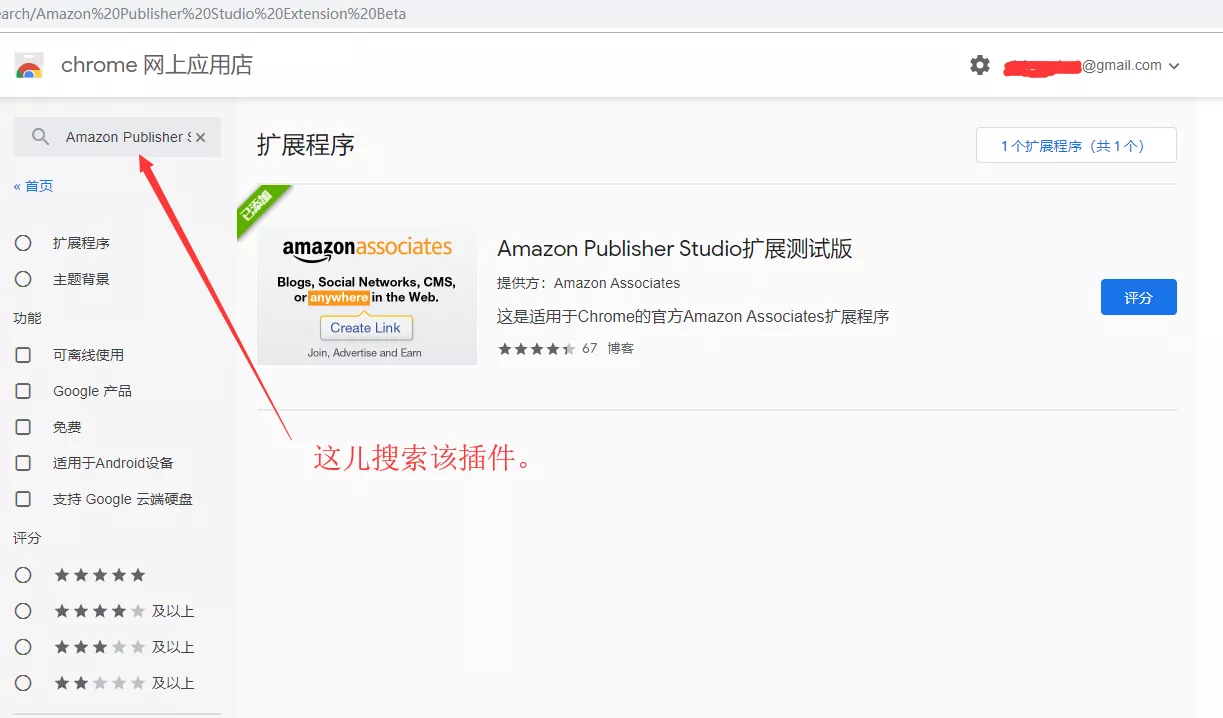The height and width of the screenshot is (718, 1223).
Task: Click the 67 ratings count
Action: 589,348
